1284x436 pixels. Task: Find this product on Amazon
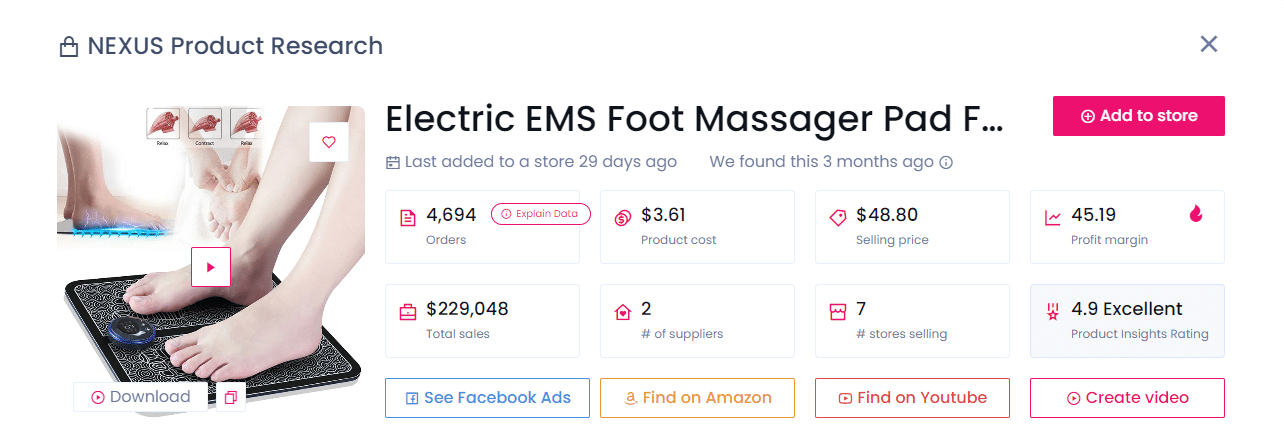(x=697, y=398)
